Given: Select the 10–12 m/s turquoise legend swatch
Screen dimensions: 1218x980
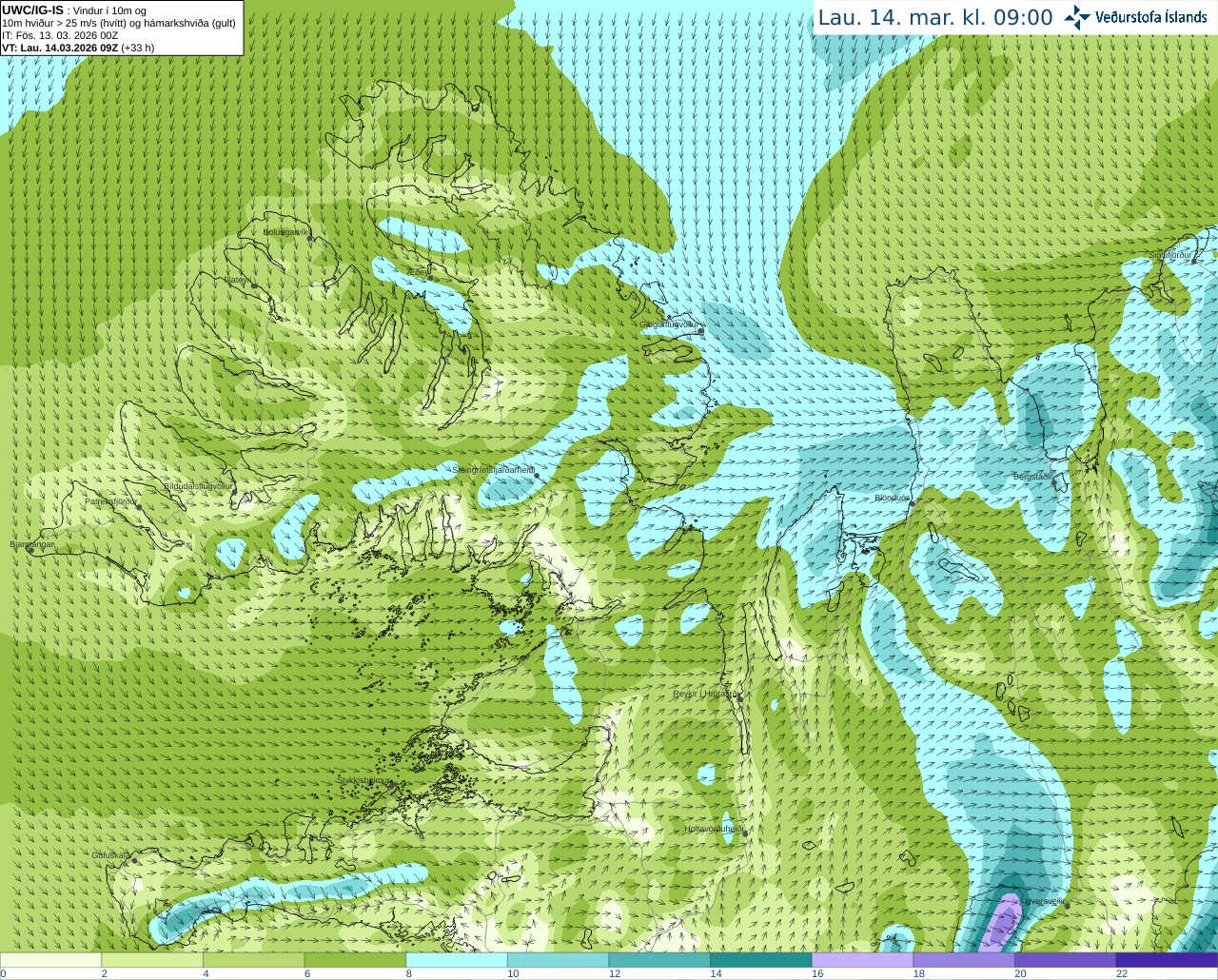Looking at the screenshot, I should pyautogui.click(x=558, y=960).
